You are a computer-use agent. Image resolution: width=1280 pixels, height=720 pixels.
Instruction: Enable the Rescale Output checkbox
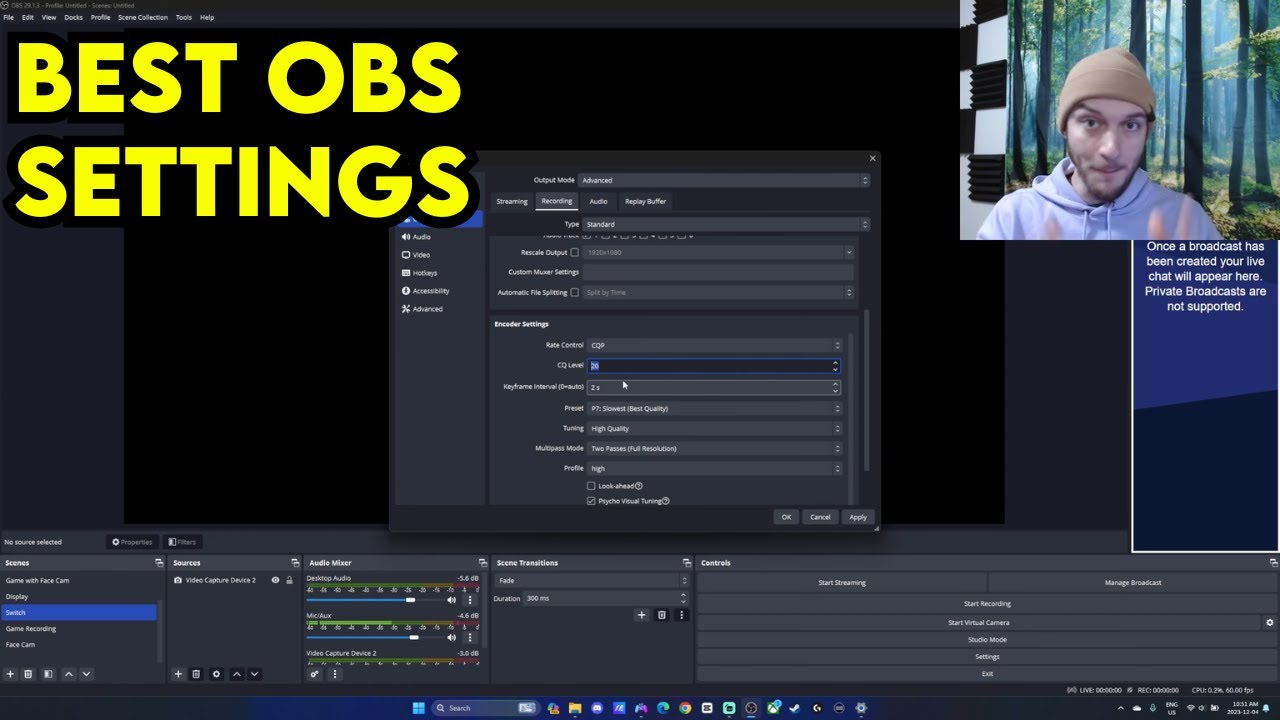[574, 252]
